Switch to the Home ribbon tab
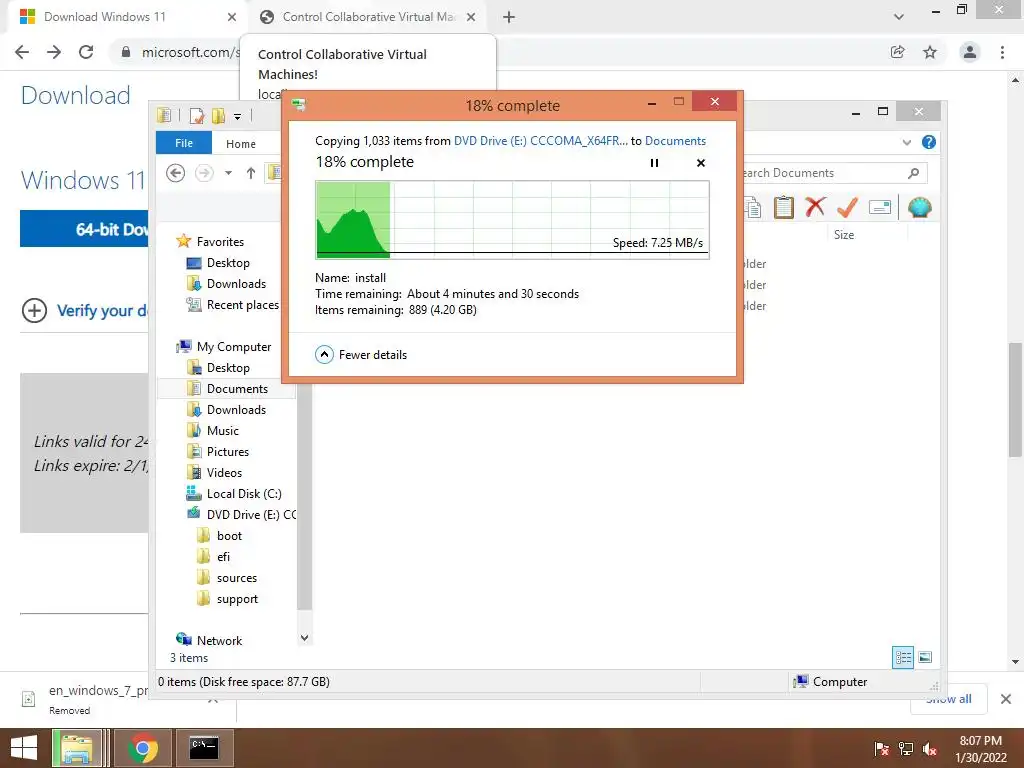 (x=241, y=144)
